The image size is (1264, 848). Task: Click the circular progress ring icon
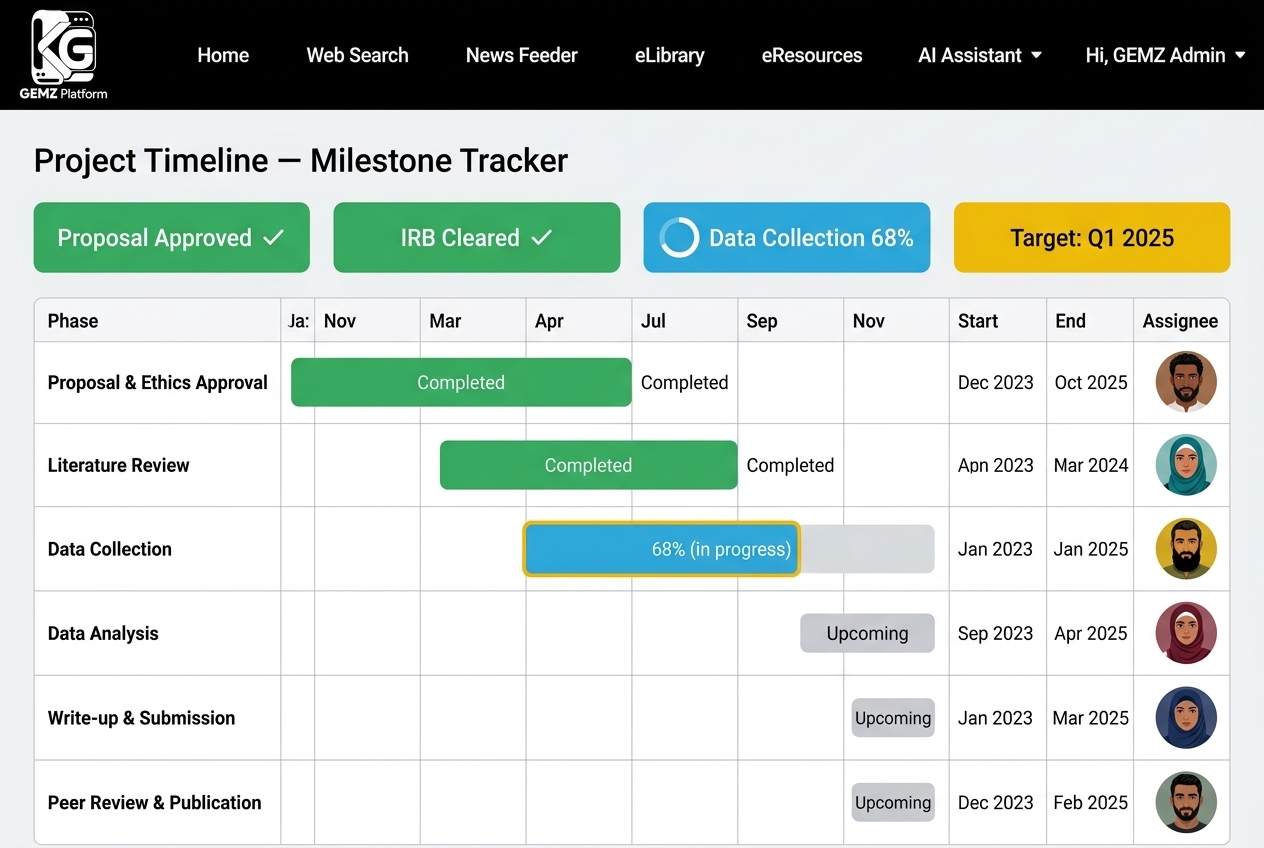point(679,238)
